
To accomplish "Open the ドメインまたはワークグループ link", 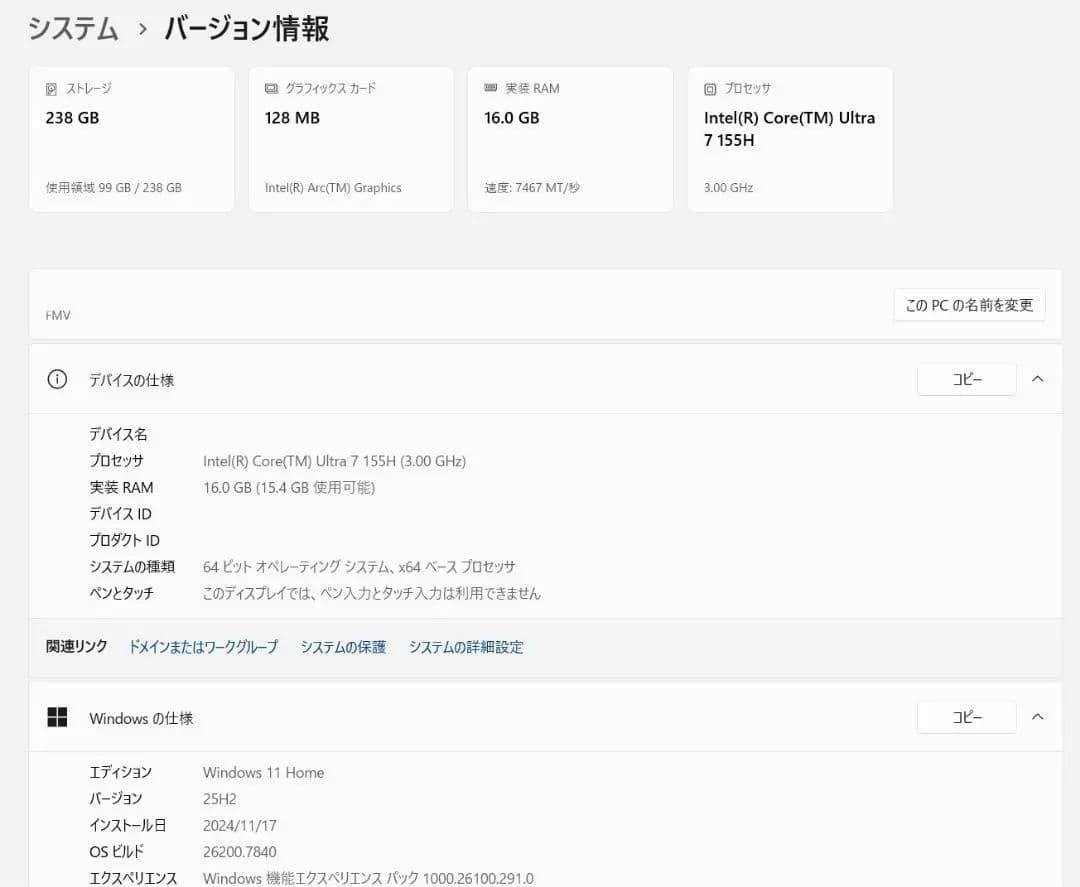I will tap(203, 647).
